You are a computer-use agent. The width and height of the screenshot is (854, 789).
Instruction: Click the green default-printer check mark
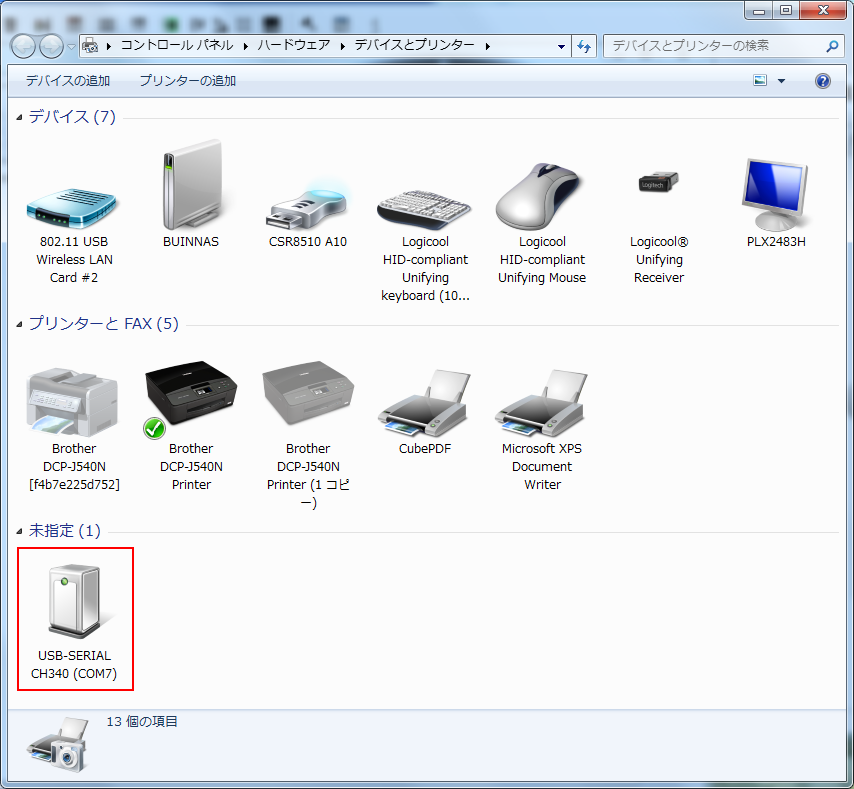tap(155, 429)
